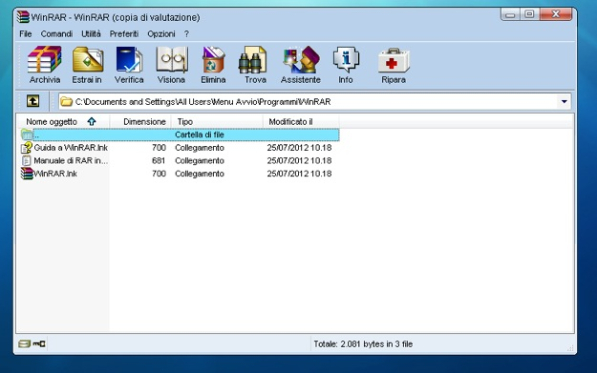This screenshot has width=597, height=373.
Task: Select the Guida a WinRAR.lnk file name
Action: (x=71, y=148)
